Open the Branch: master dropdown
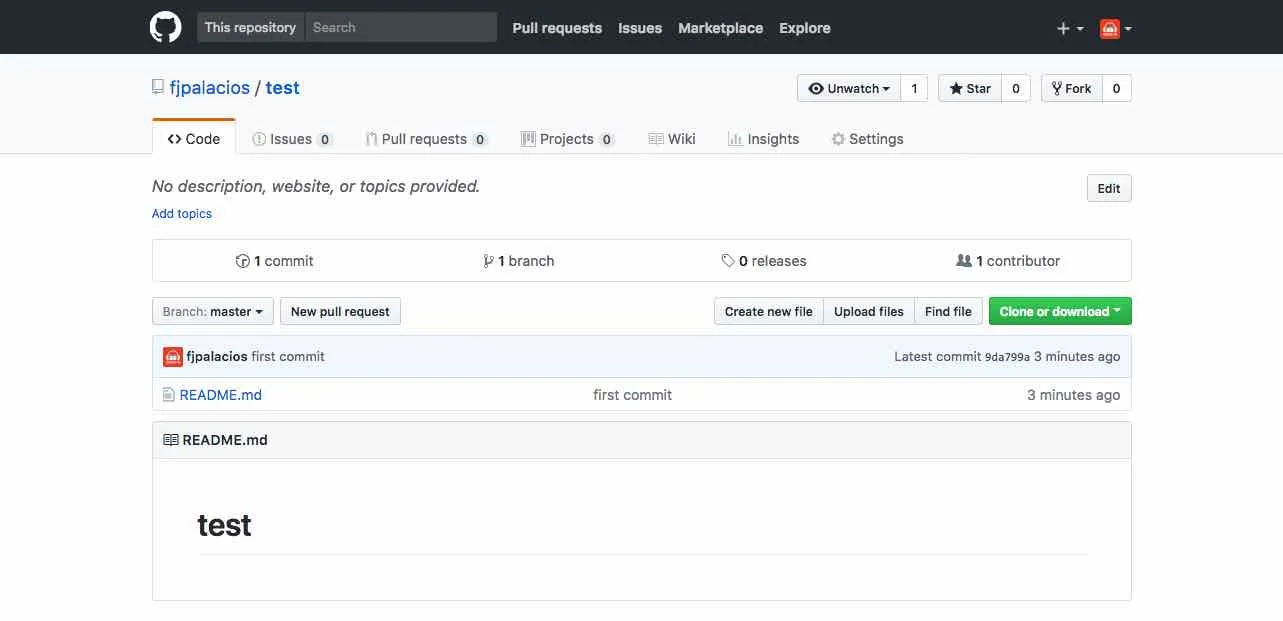1283x621 pixels. (x=213, y=311)
